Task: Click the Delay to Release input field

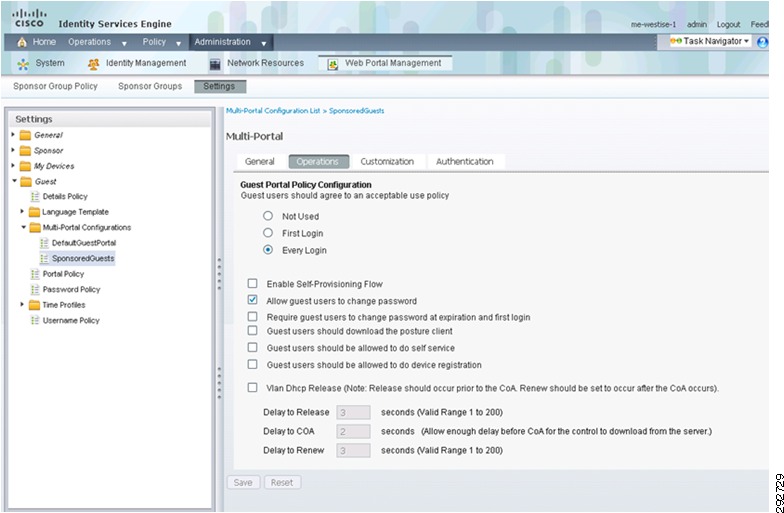Action: (x=354, y=412)
